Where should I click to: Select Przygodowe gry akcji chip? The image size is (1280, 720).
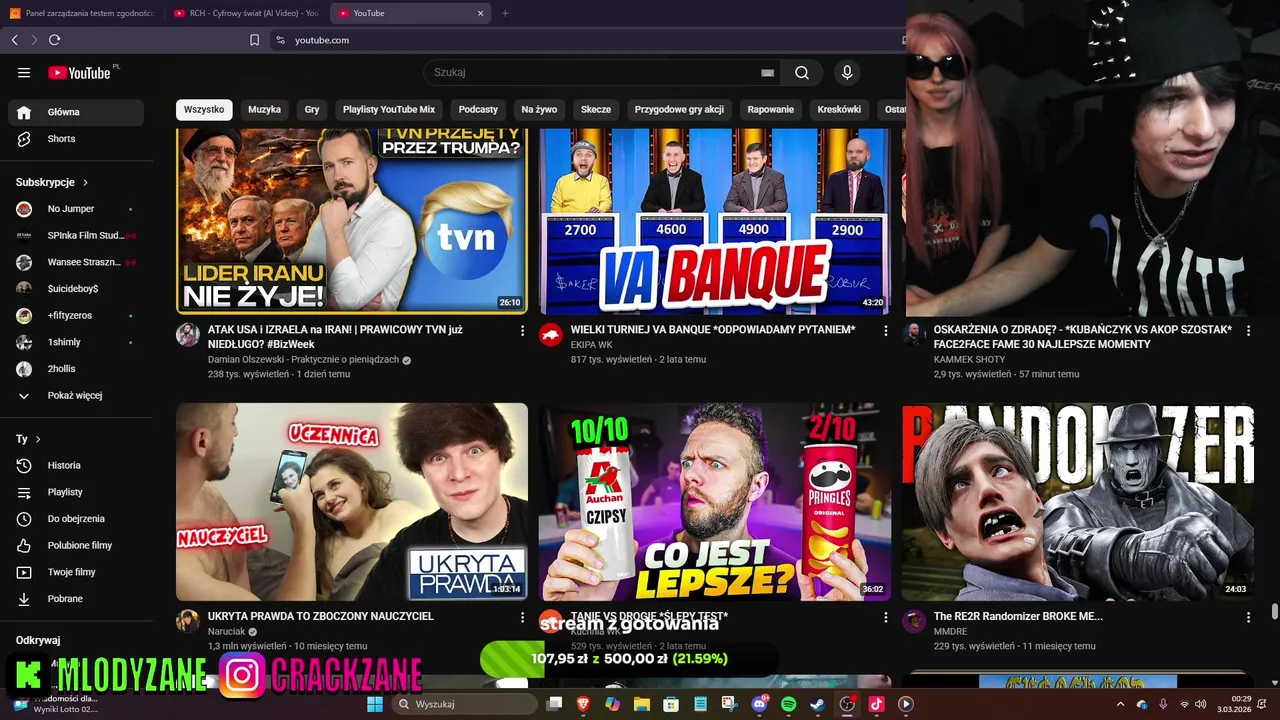[679, 110]
